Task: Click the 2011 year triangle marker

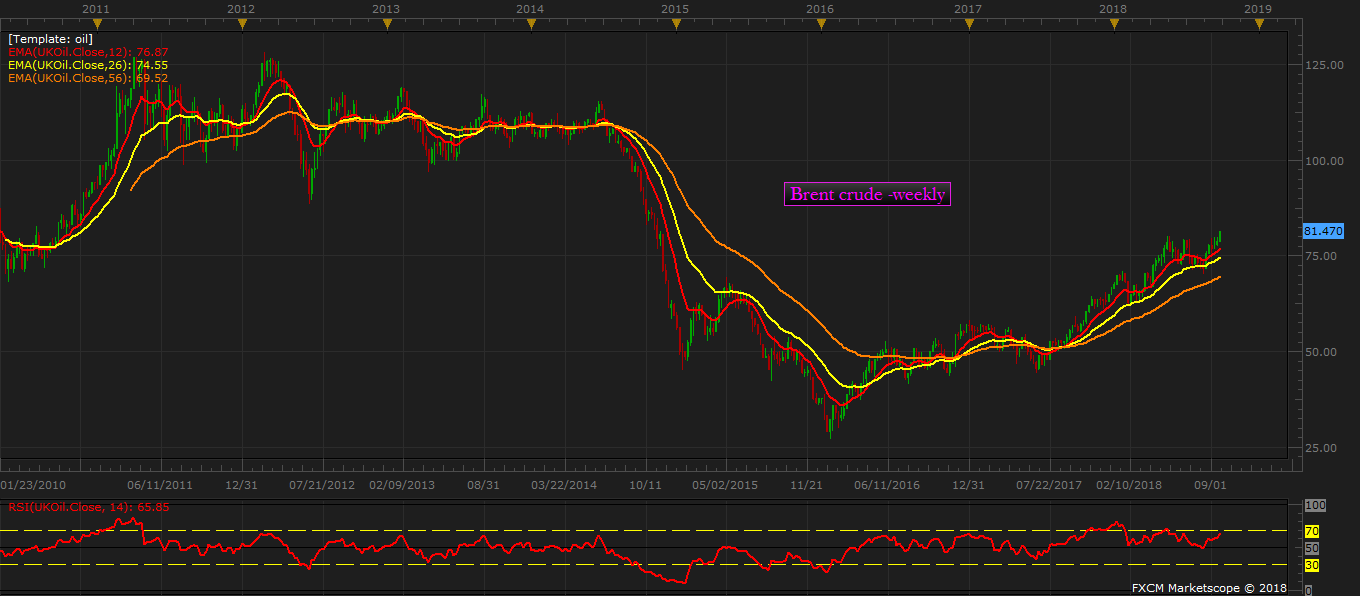Action: [x=97, y=23]
